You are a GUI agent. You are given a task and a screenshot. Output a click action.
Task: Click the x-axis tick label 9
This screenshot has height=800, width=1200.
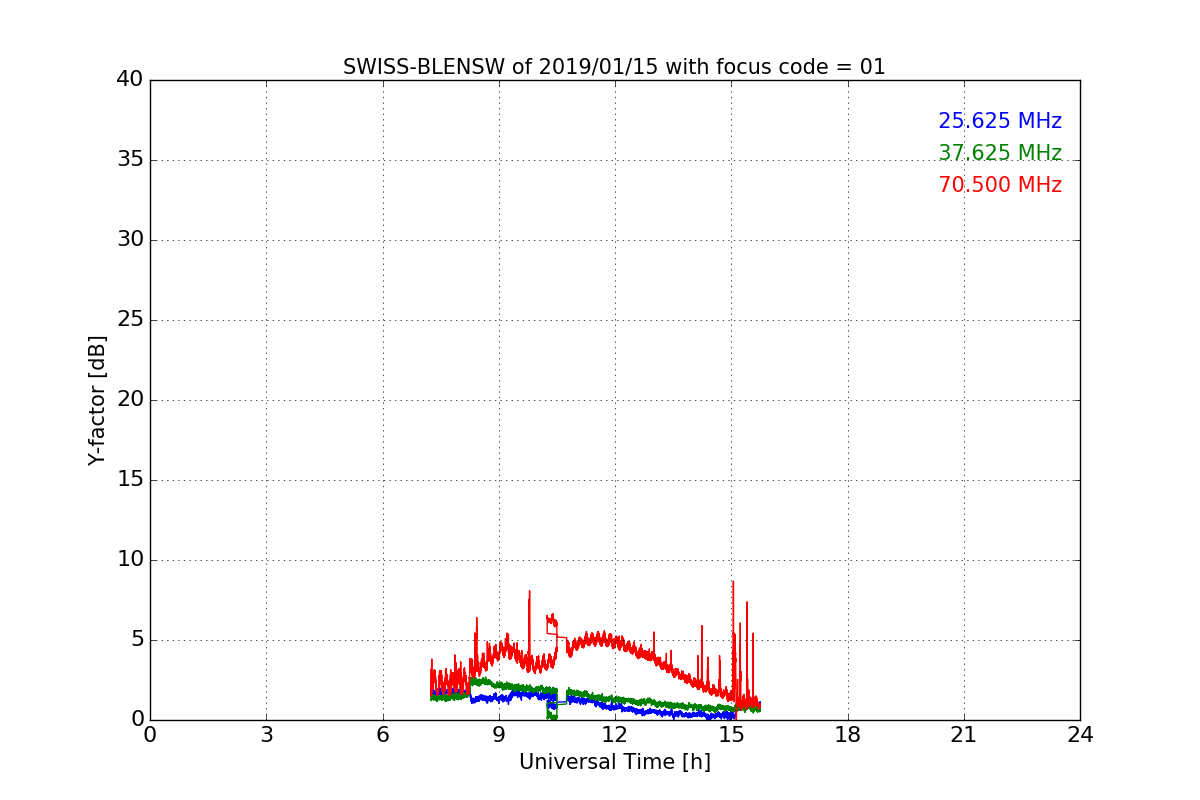499,735
